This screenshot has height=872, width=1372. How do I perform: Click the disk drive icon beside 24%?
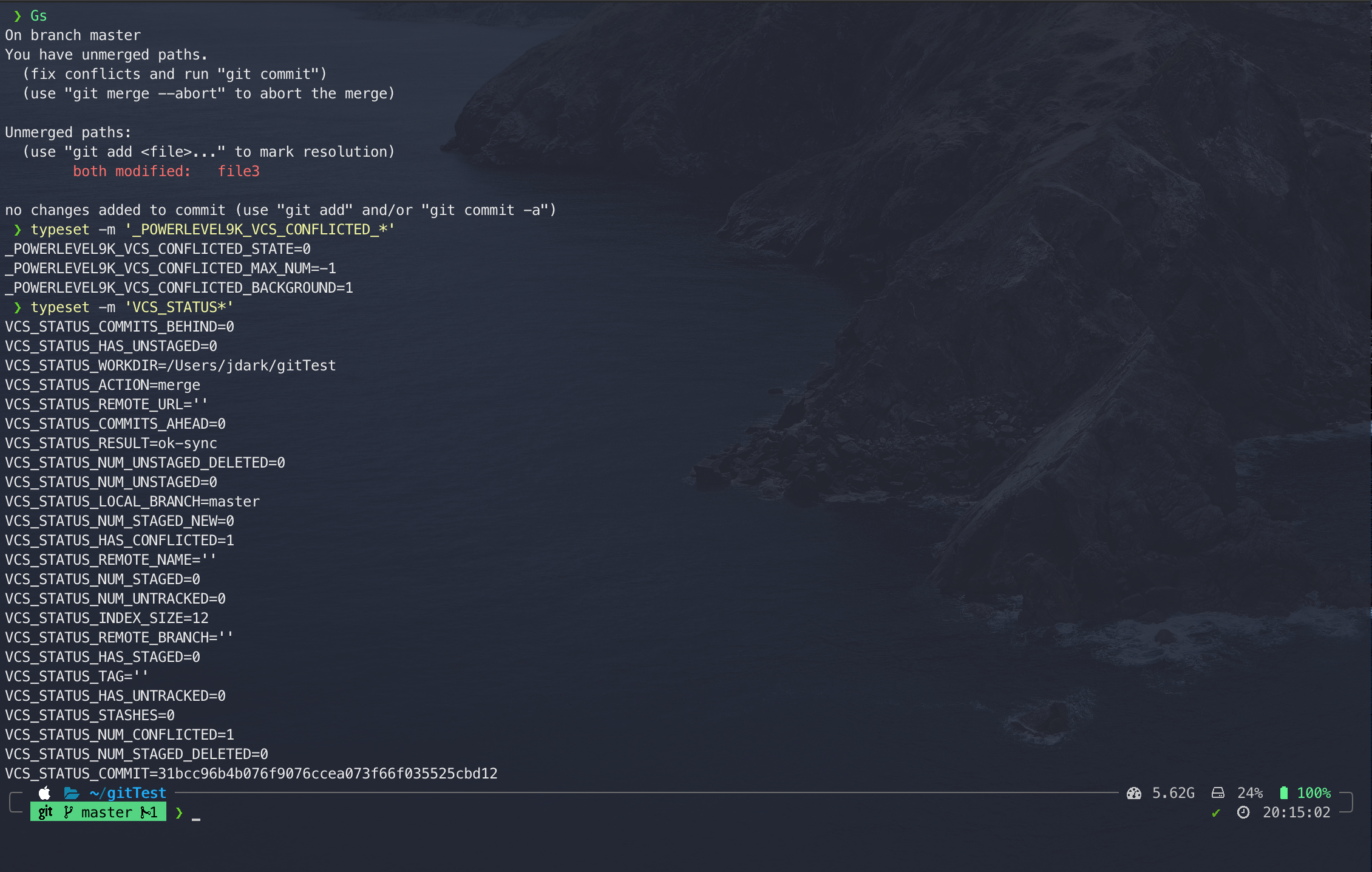(x=1218, y=792)
